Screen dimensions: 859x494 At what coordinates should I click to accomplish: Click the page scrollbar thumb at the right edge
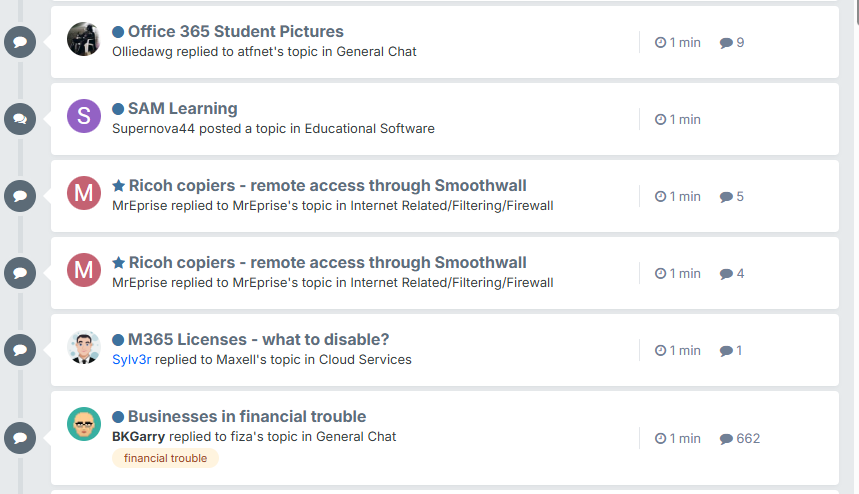[x=857, y=12]
